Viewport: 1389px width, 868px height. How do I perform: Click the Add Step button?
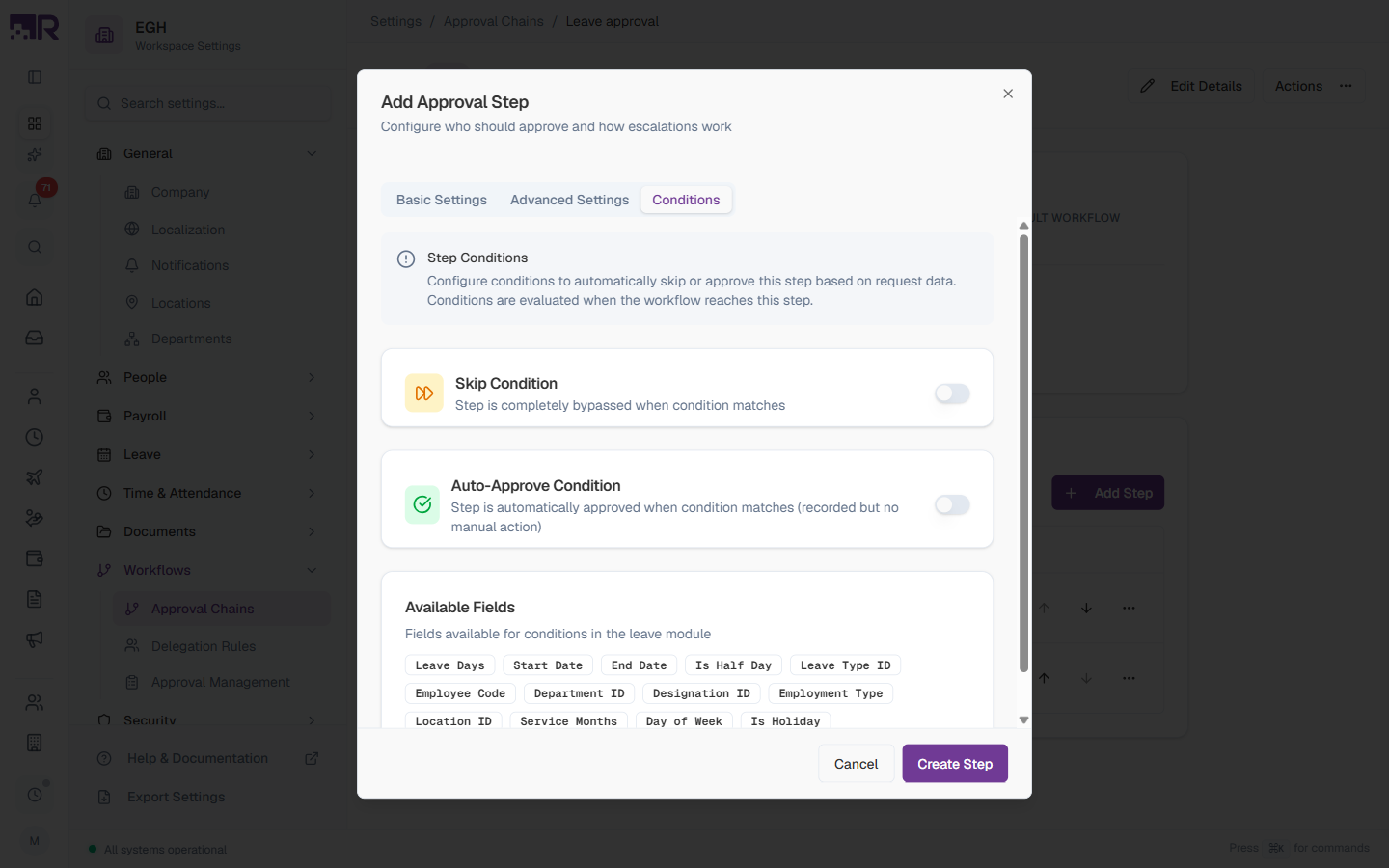pos(1108,493)
